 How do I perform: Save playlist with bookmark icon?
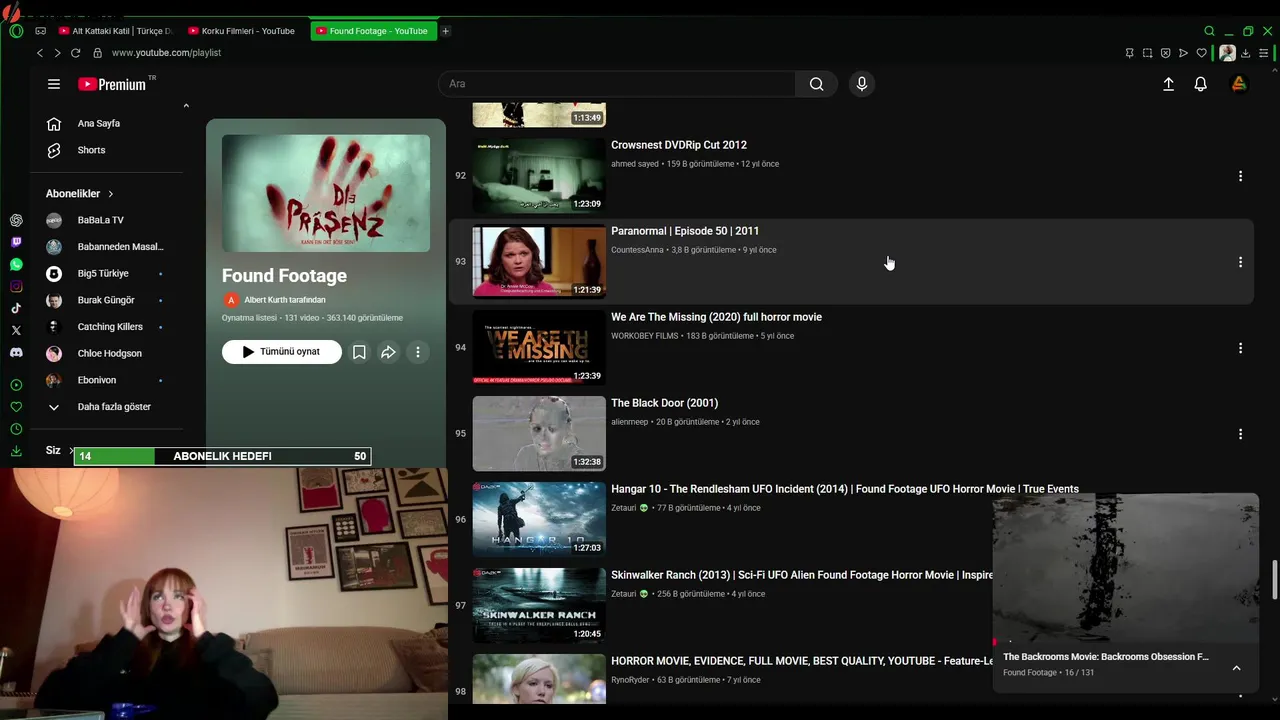pos(359,352)
